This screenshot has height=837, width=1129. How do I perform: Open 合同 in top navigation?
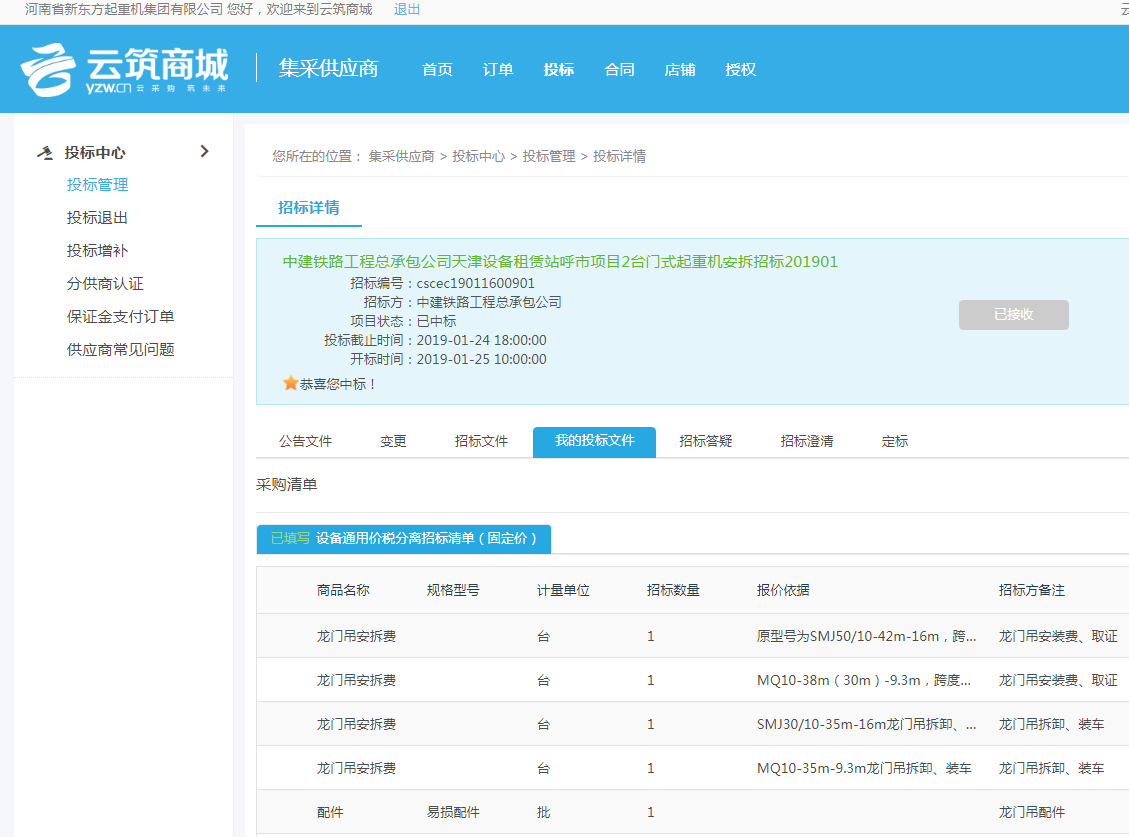click(619, 70)
